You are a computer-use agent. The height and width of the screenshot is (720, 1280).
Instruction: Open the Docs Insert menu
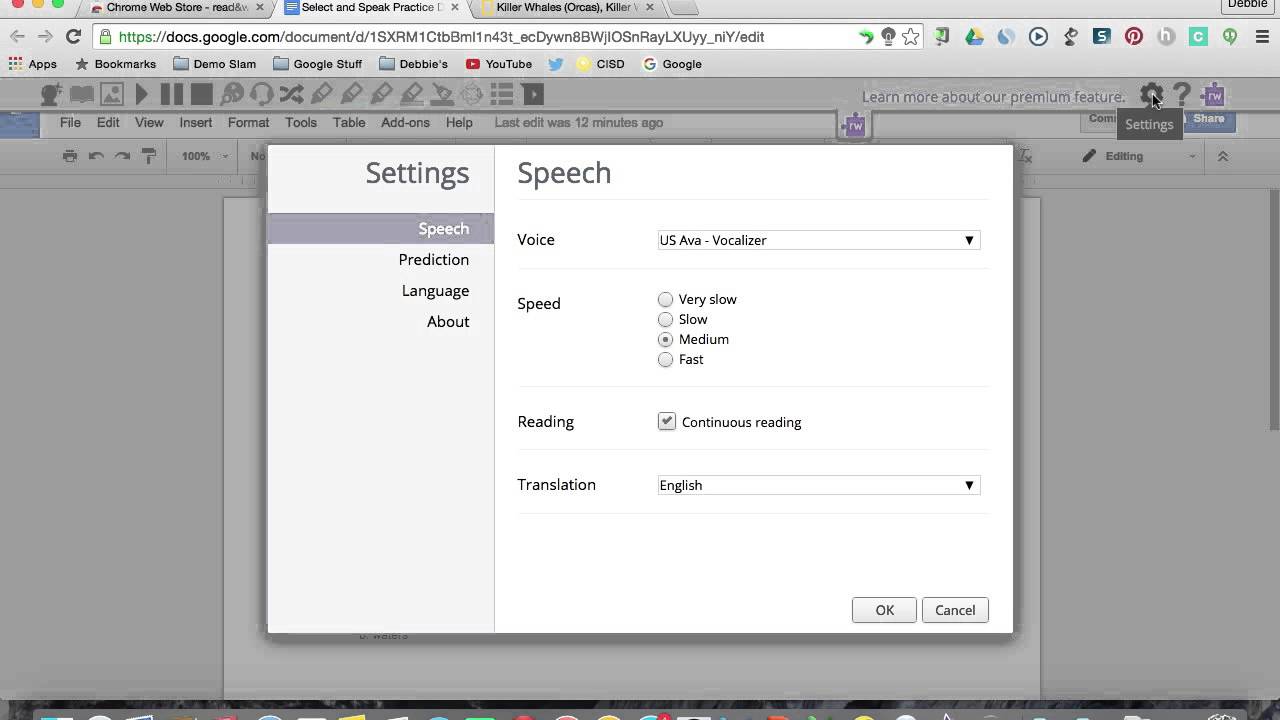coord(196,122)
